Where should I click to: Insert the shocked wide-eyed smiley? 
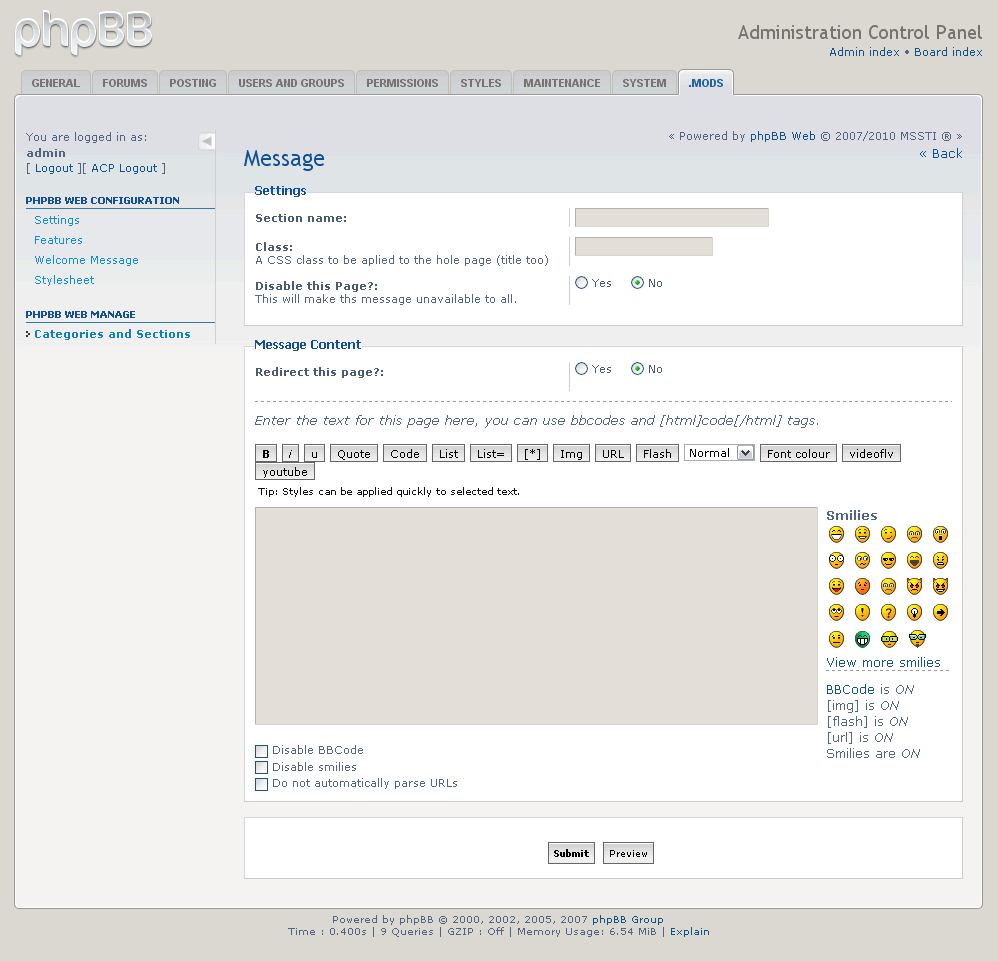[836, 560]
